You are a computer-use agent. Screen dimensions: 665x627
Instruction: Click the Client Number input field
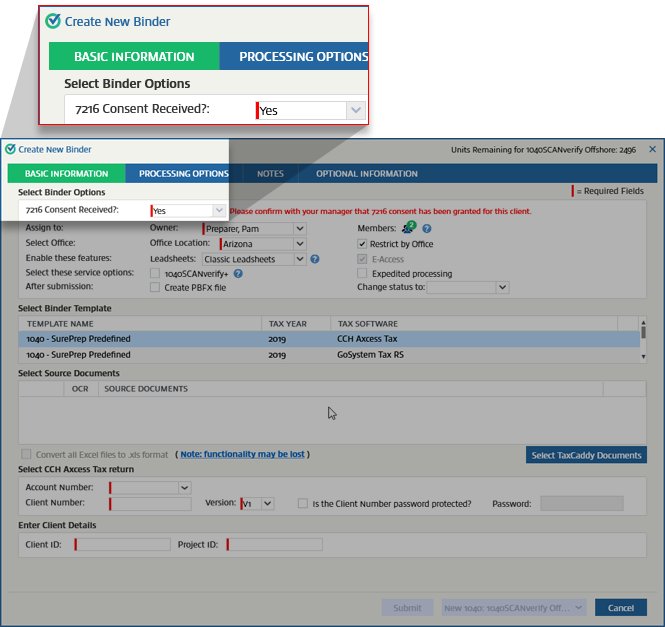(x=150, y=504)
